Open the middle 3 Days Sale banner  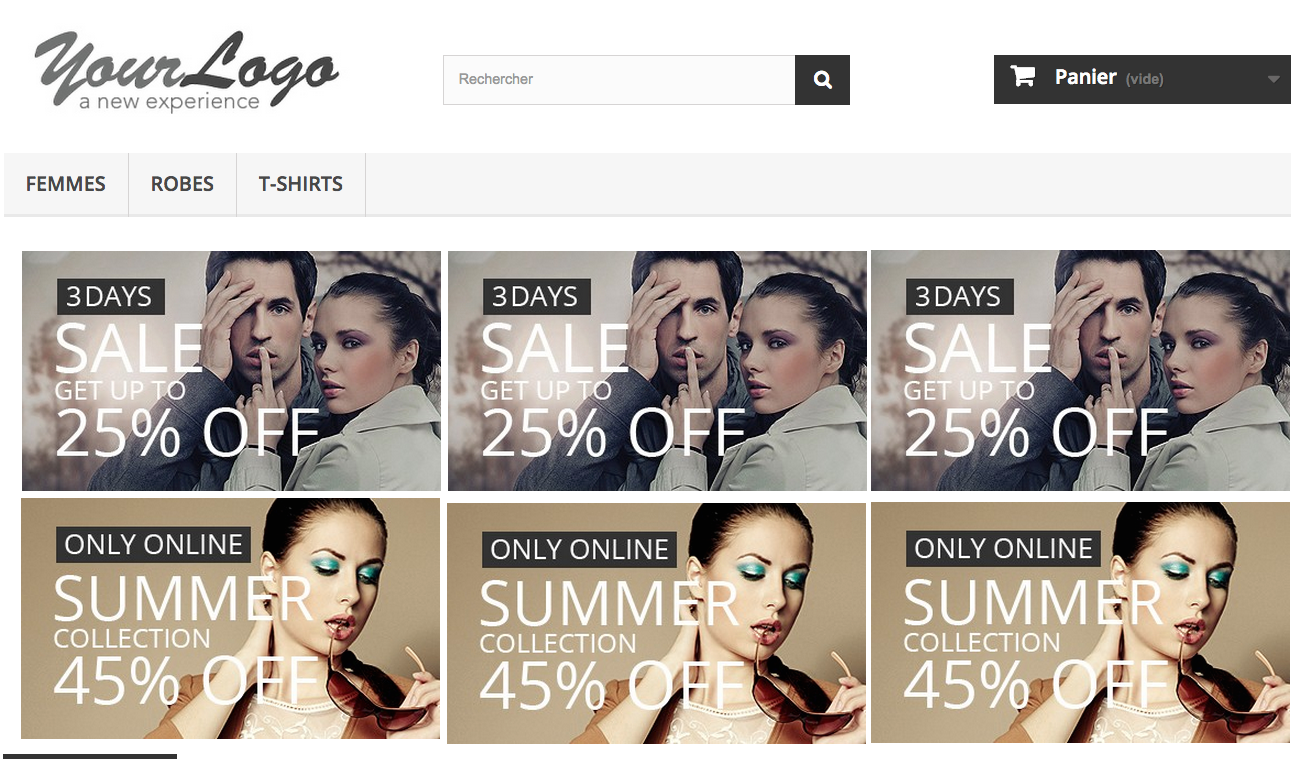[x=657, y=371]
